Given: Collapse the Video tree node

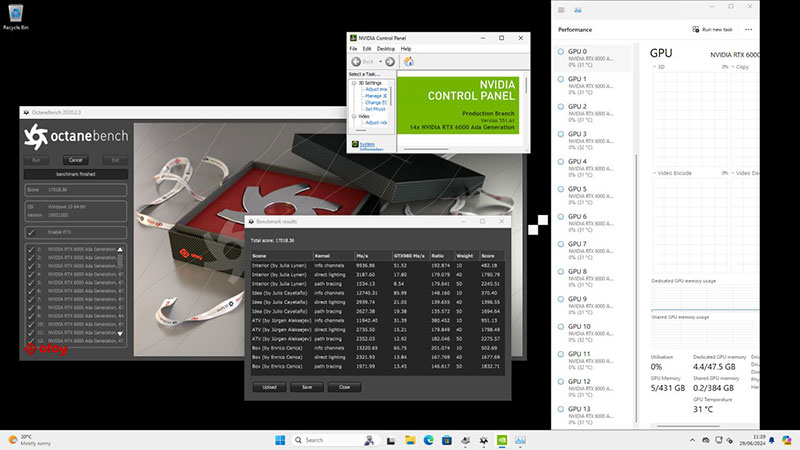Looking at the screenshot, I should tap(352, 115).
